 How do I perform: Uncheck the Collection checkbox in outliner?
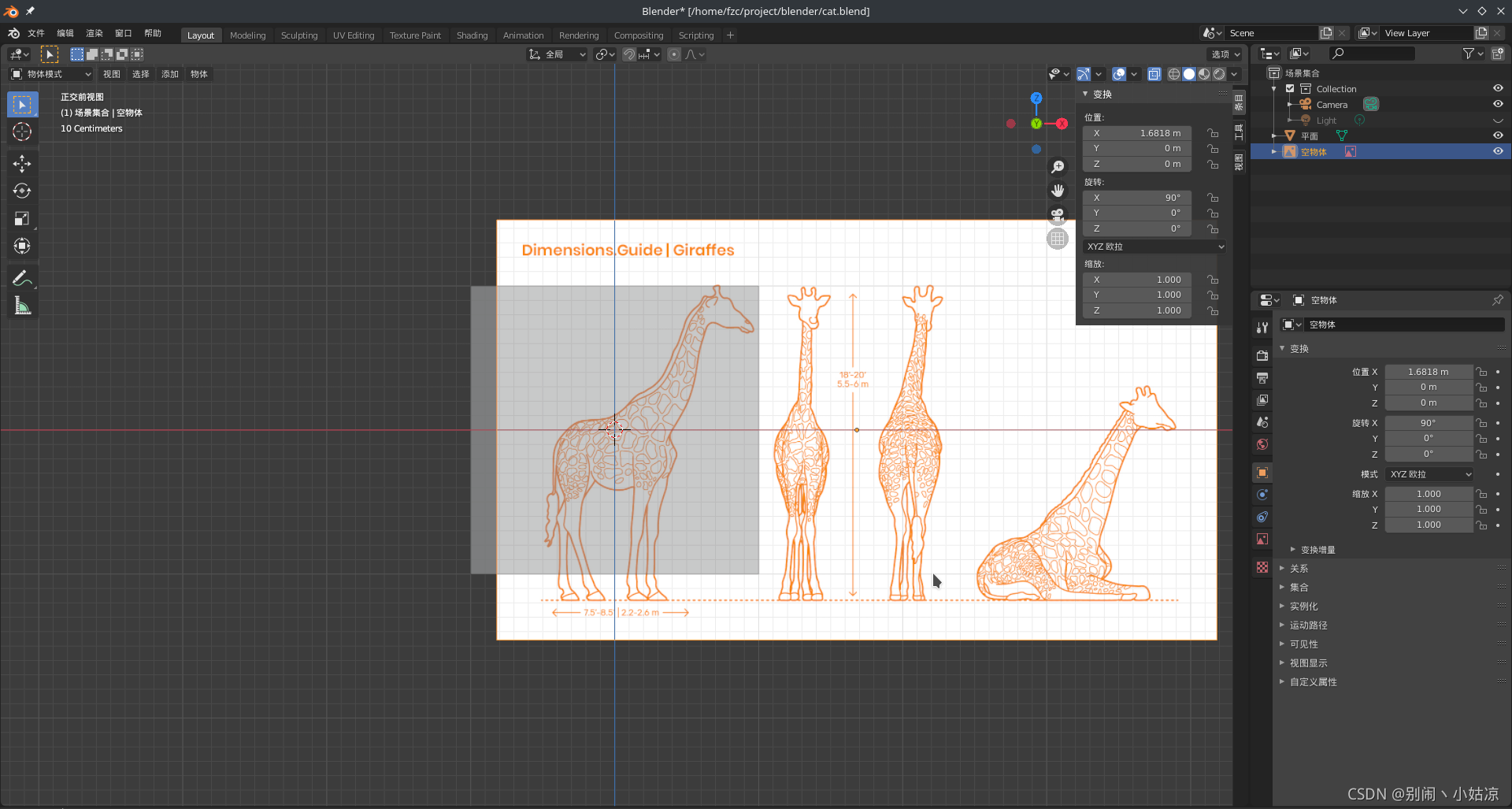[1290, 89]
